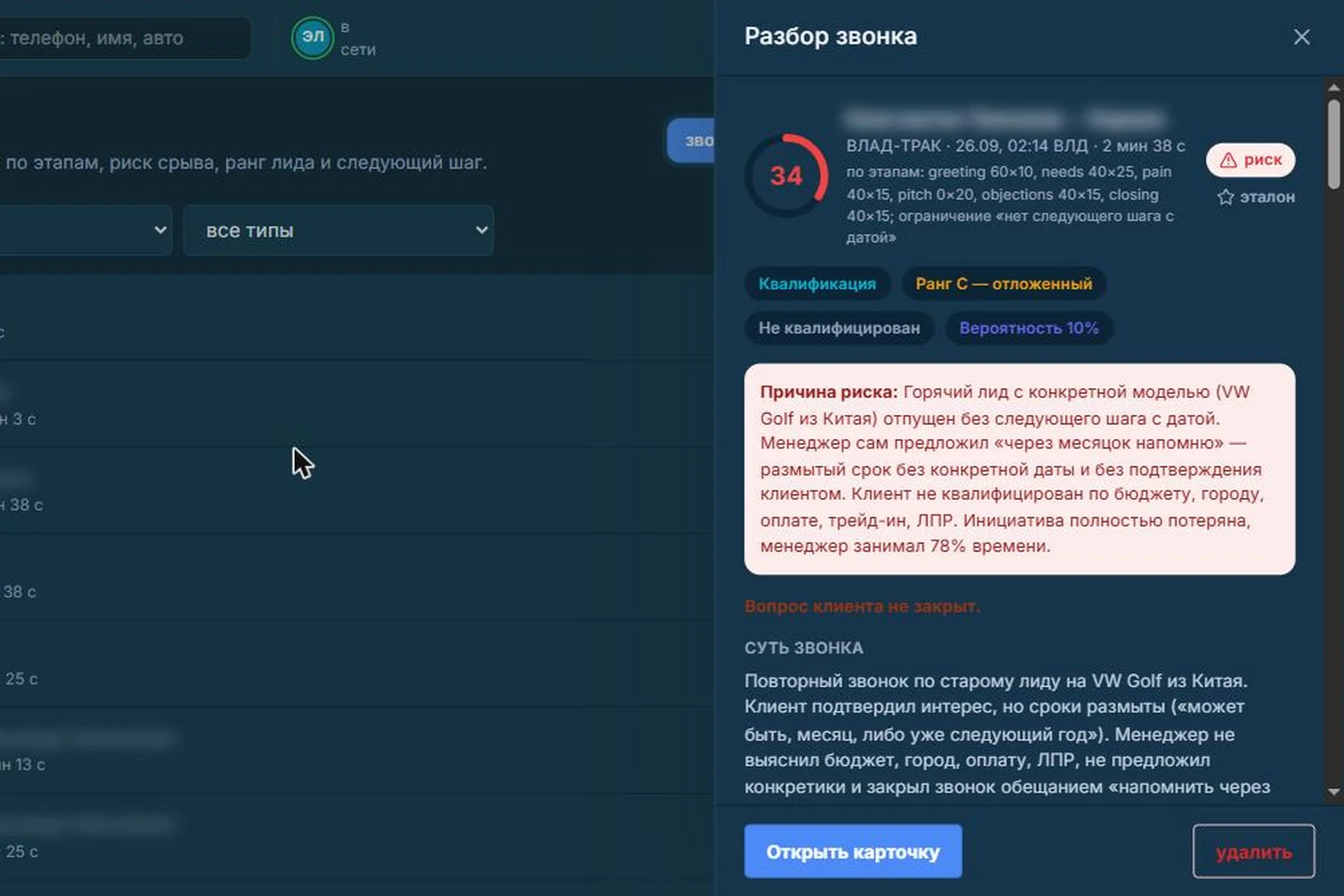Click the «Разбор звонка» title
Image resolution: width=1344 pixels, height=896 pixels.
point(831,36)
